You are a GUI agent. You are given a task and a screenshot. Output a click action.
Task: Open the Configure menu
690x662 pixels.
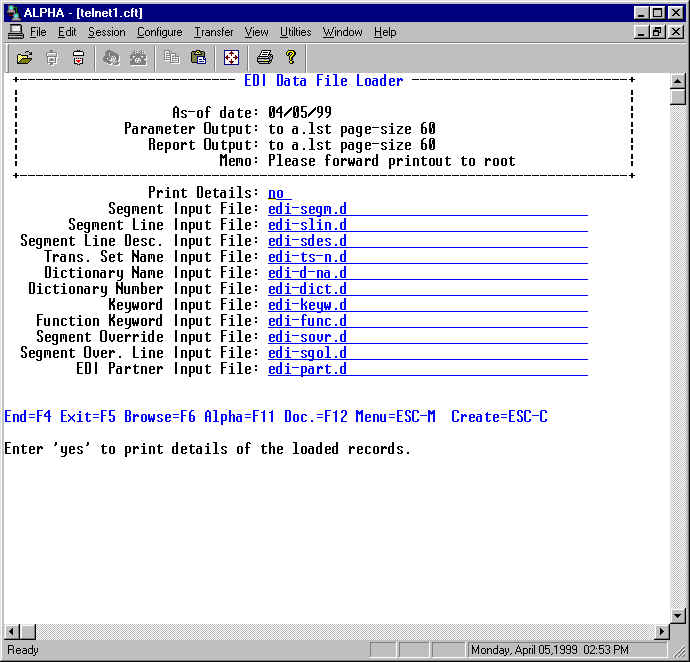159,32
